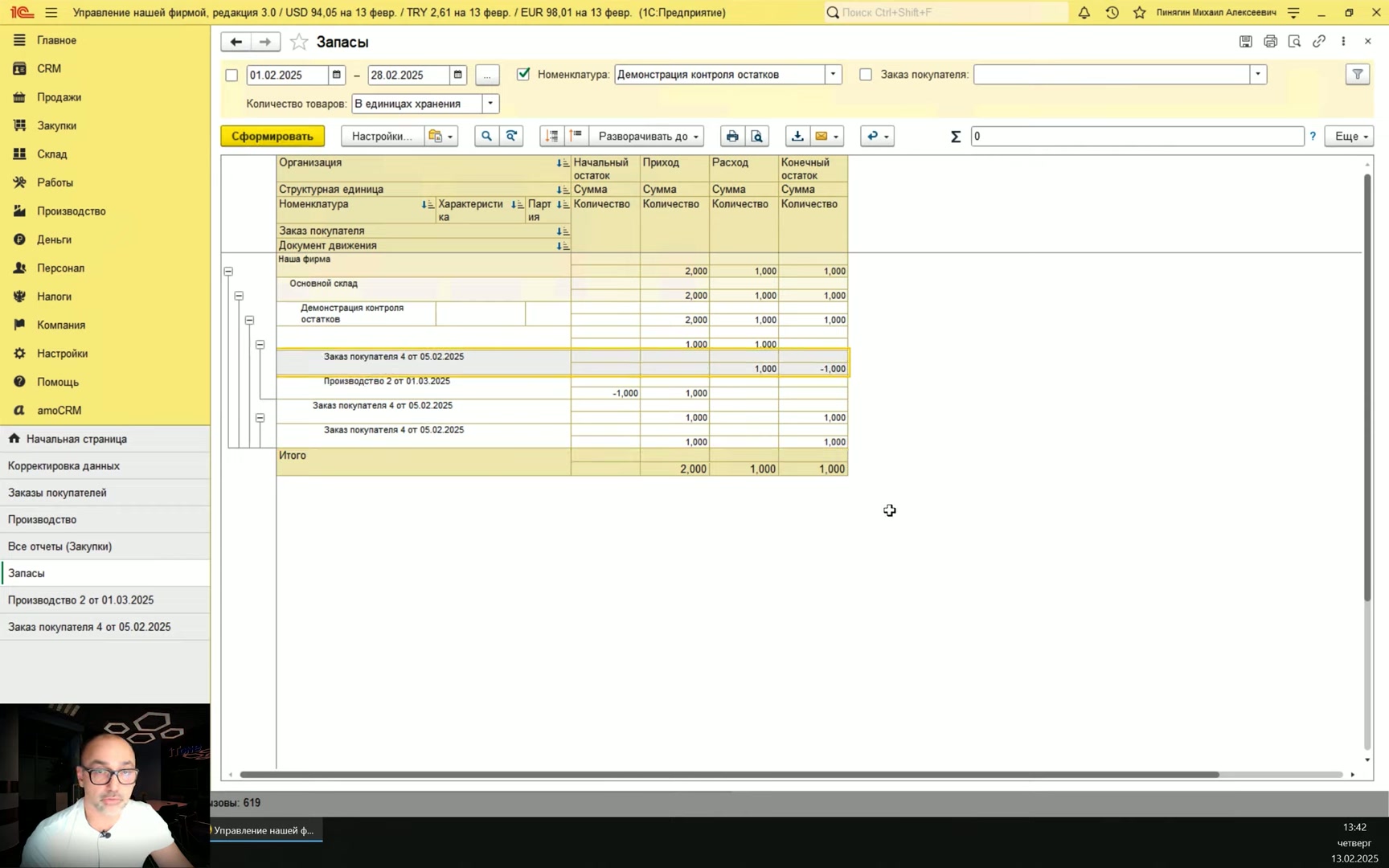The width and height of the screenshot is (1389, 868).
Task: Open the Количество товаров dropdown
Action: tap(490, 104)
